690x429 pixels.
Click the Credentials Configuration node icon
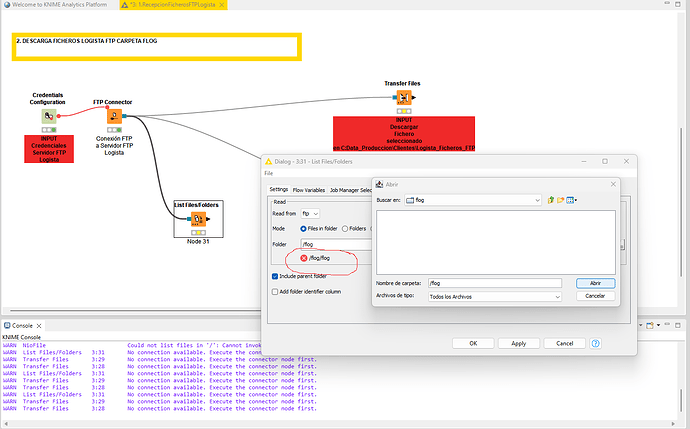[48, 118]
